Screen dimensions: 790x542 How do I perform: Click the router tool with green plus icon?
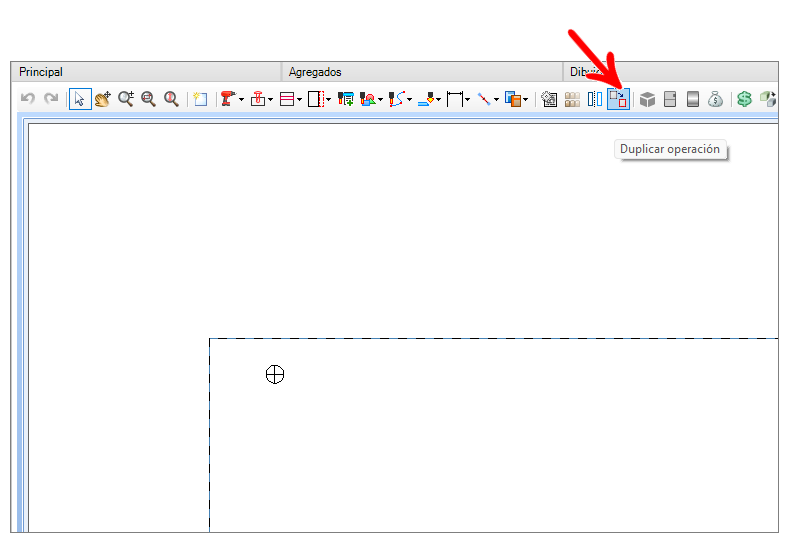tap(346, 99)
